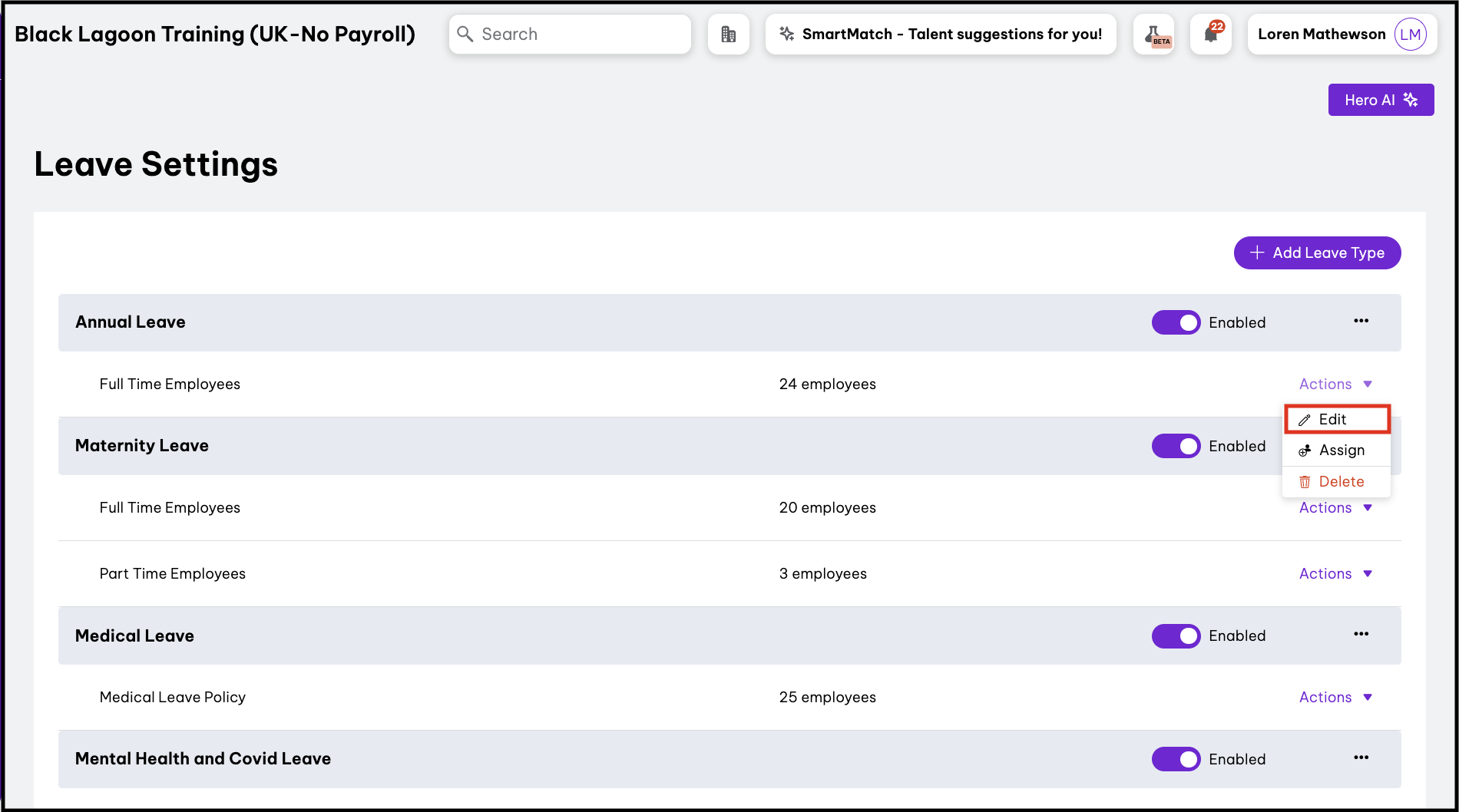Screen dimensions: 1459x812
Task: Open the notifications bell with 22 badge
Action: 1211,35
